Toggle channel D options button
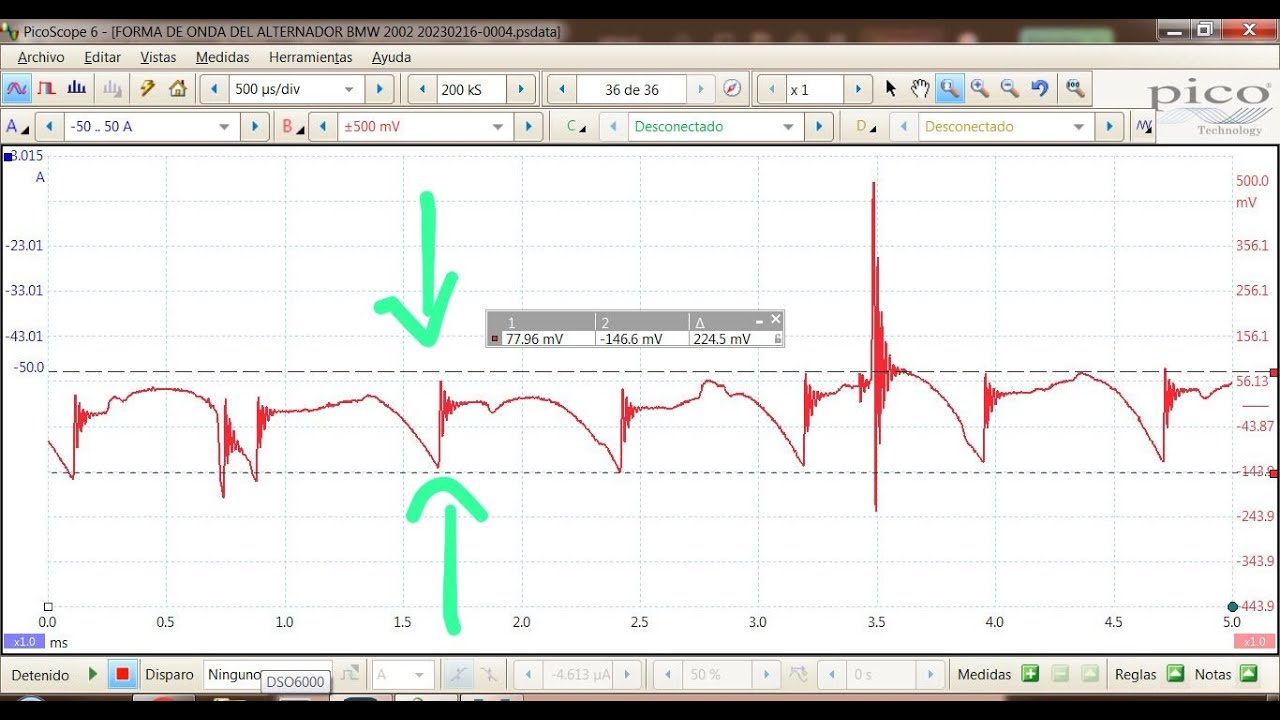Viewport: 1280px width, 720px height. (x=865, y=127)
